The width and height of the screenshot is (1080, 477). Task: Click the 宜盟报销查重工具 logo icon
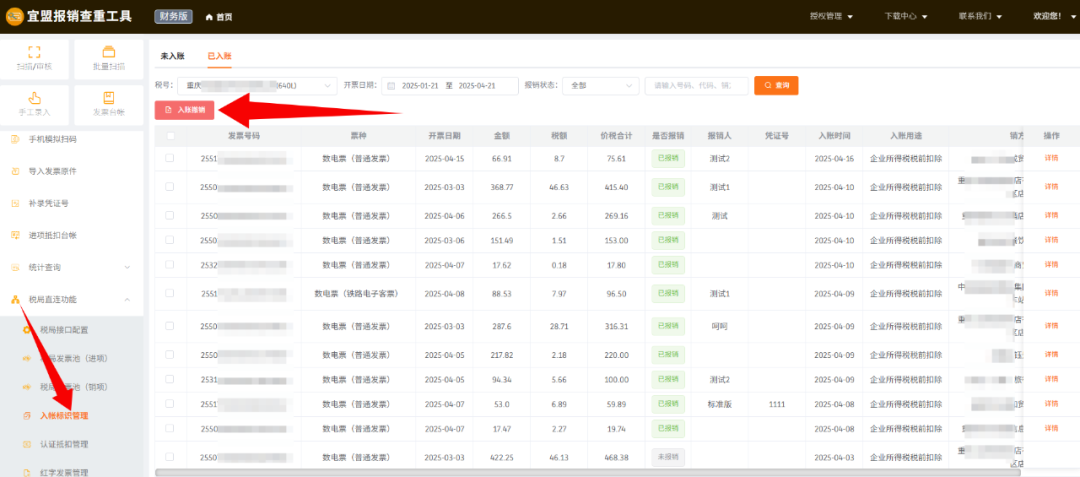[15, 17]
